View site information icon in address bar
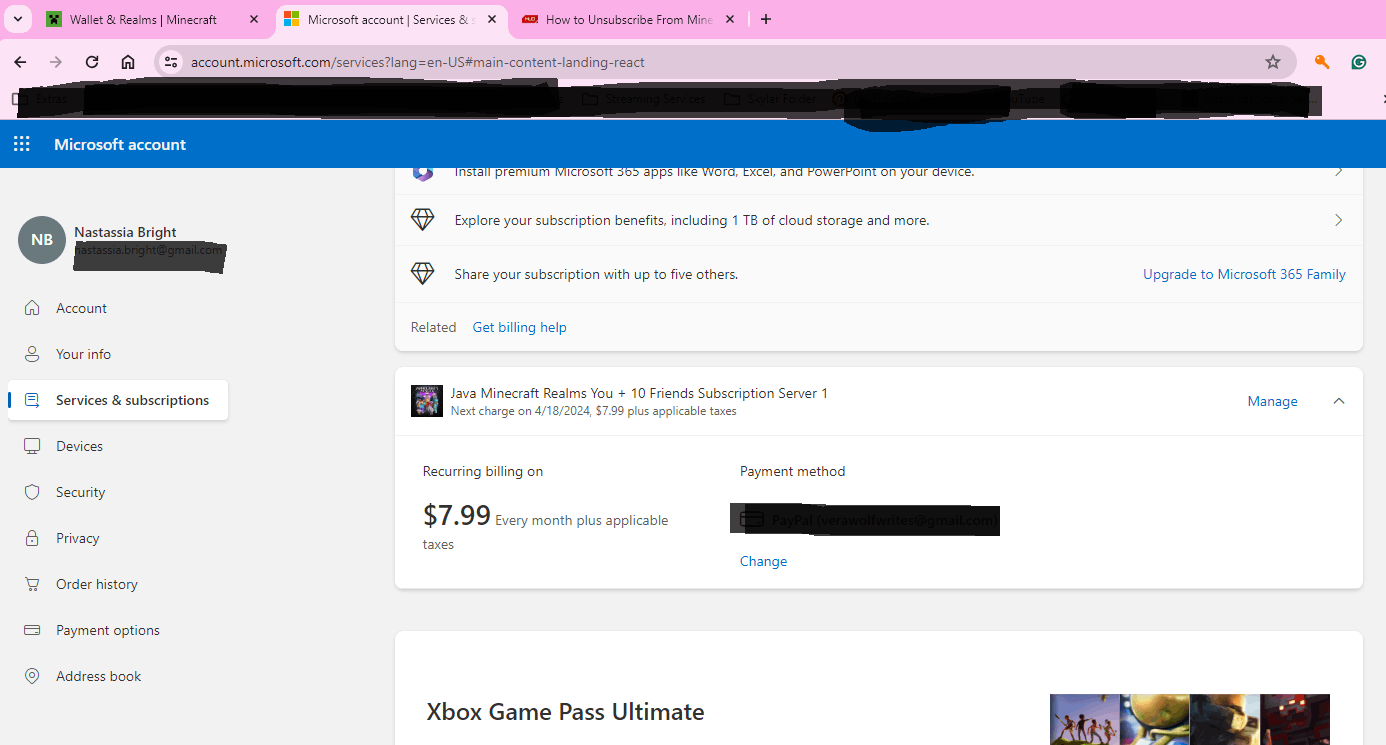The image size is (1386, 745). click(171, 62)
